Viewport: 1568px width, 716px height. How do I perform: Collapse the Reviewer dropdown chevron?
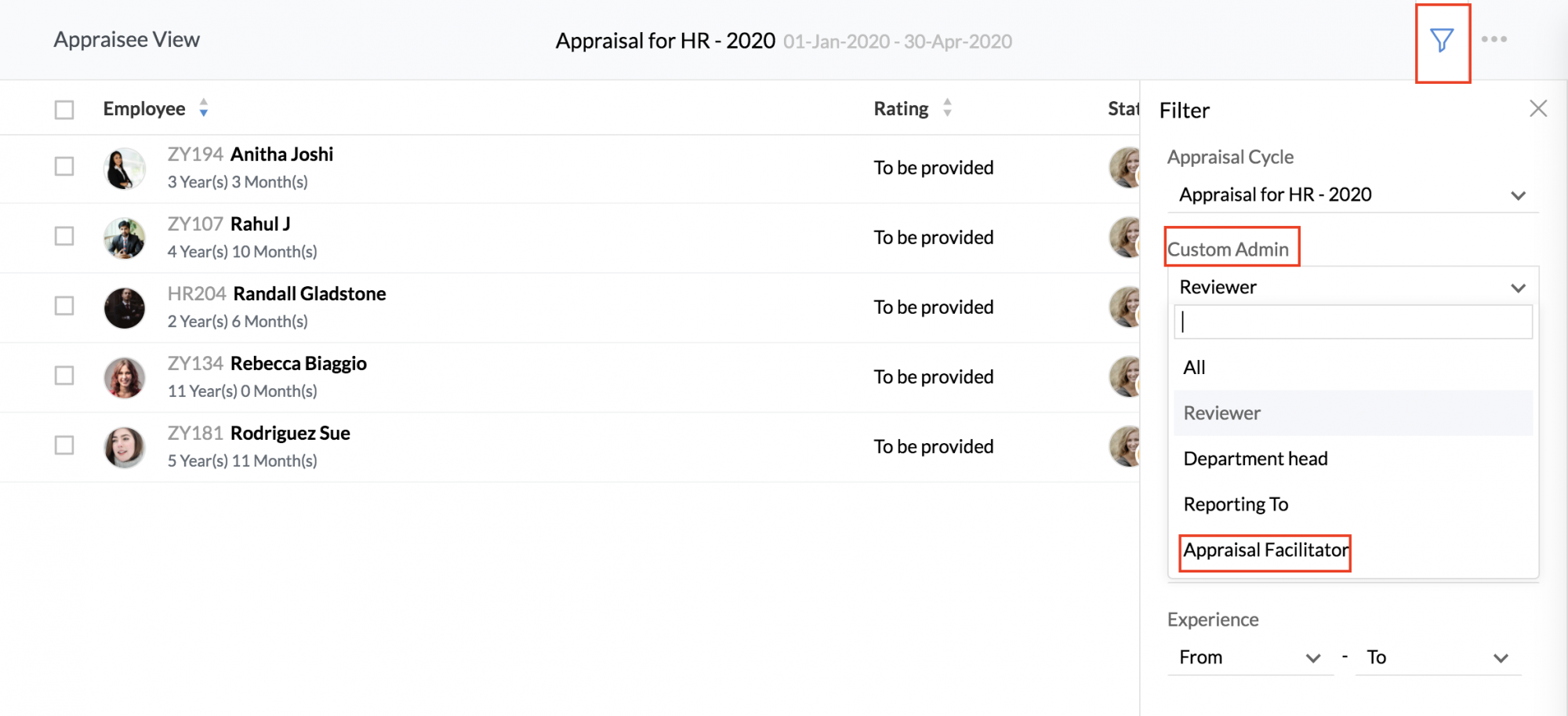click(1518, 288)
